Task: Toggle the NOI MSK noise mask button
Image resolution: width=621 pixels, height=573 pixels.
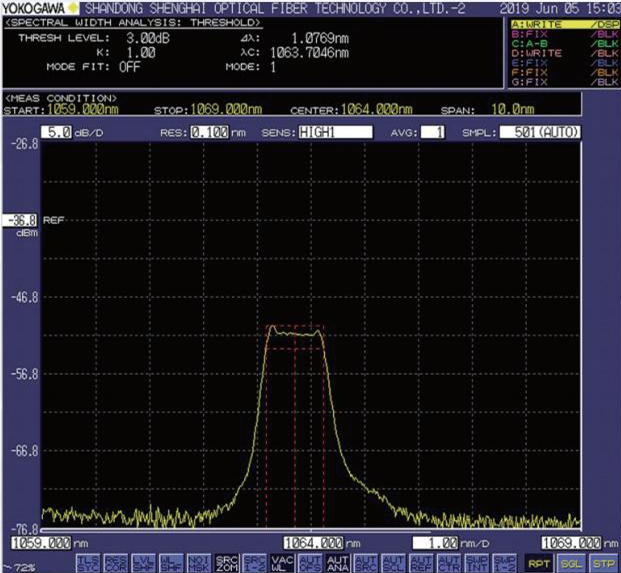Action: coord(199,563)
